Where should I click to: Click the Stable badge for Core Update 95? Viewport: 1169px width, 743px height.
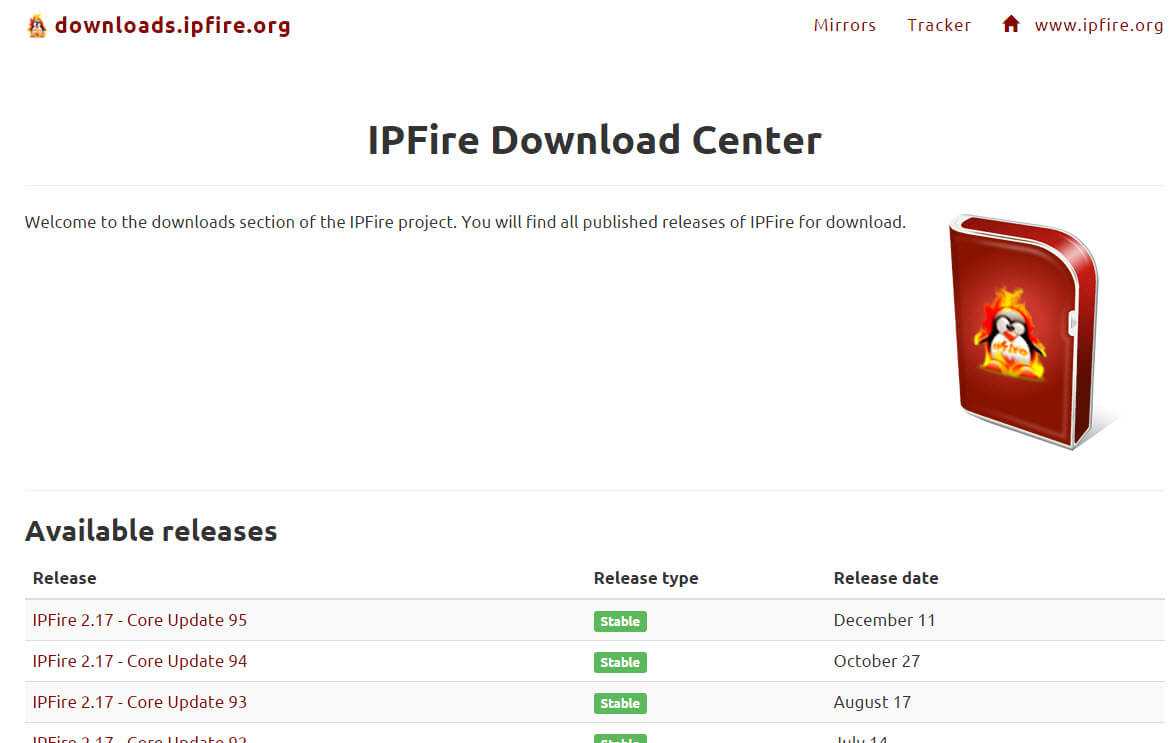619,621
